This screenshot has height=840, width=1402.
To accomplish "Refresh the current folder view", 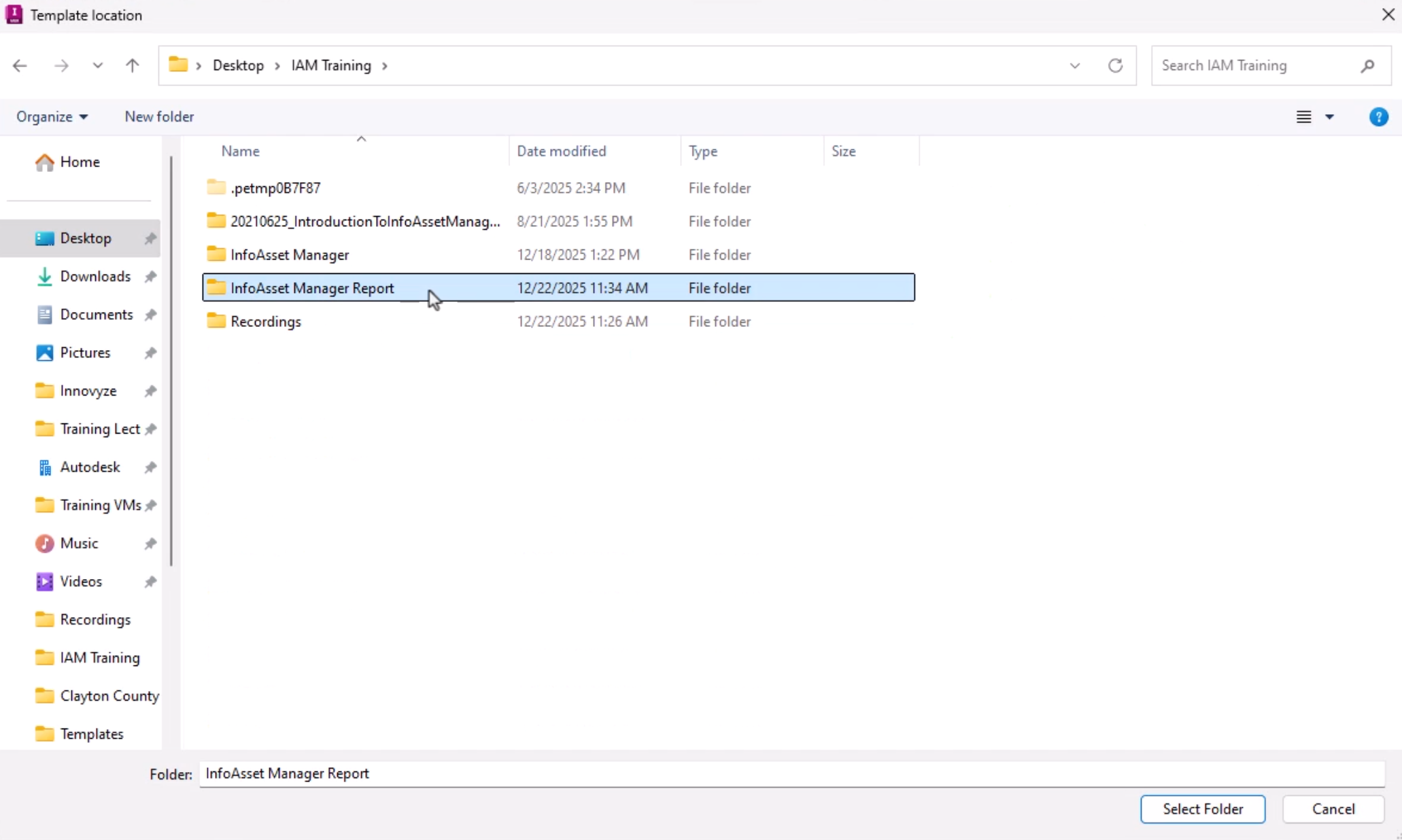I will (1114, 65).
